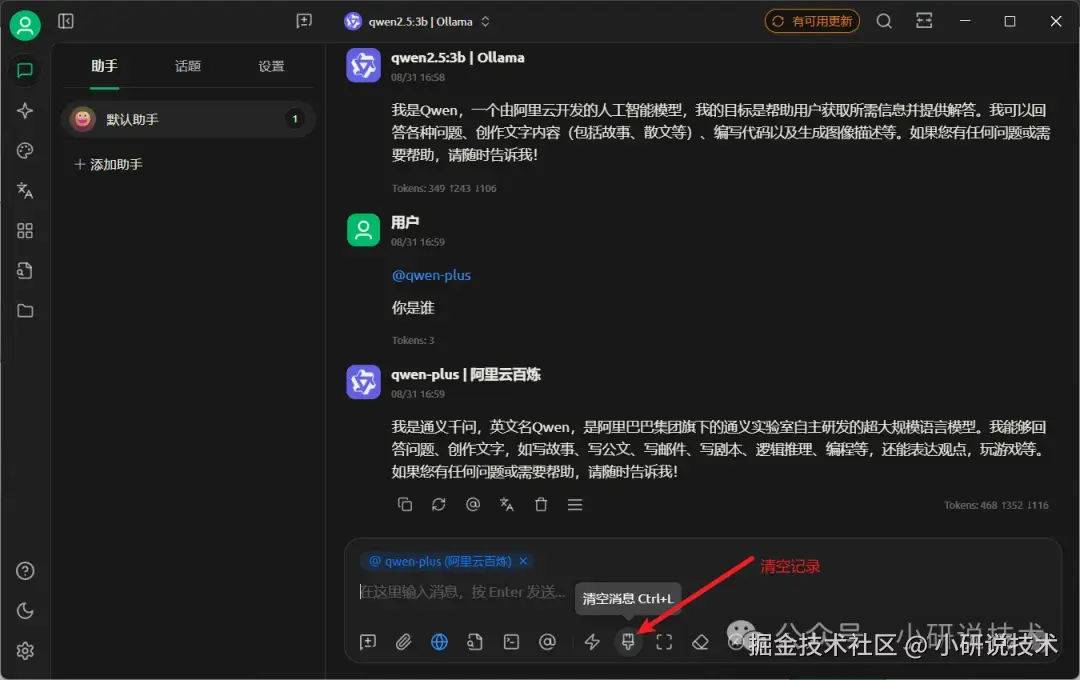Click the clear messages brush icon

[628, 642]
